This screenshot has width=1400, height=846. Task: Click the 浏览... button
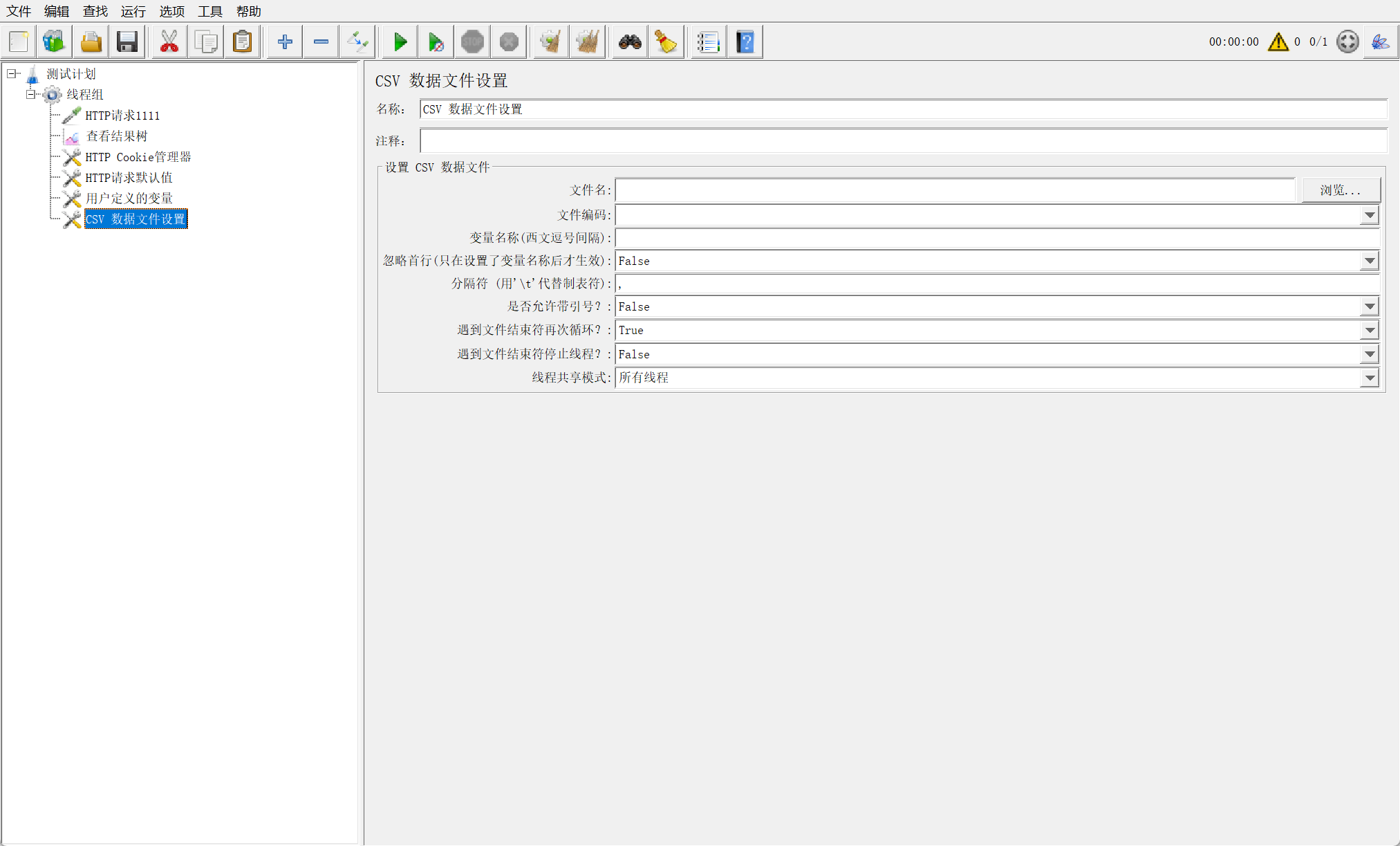[1341, 190]
